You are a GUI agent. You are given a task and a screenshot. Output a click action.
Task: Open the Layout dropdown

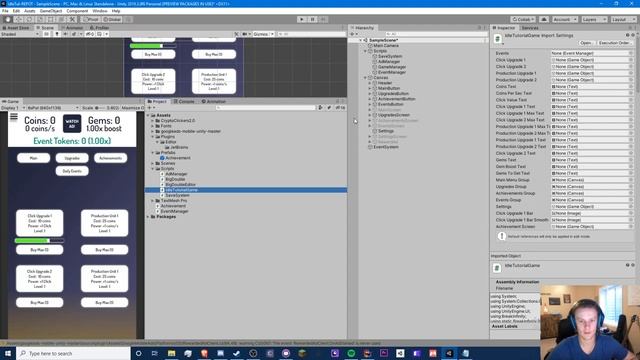[x=623, y=19]
